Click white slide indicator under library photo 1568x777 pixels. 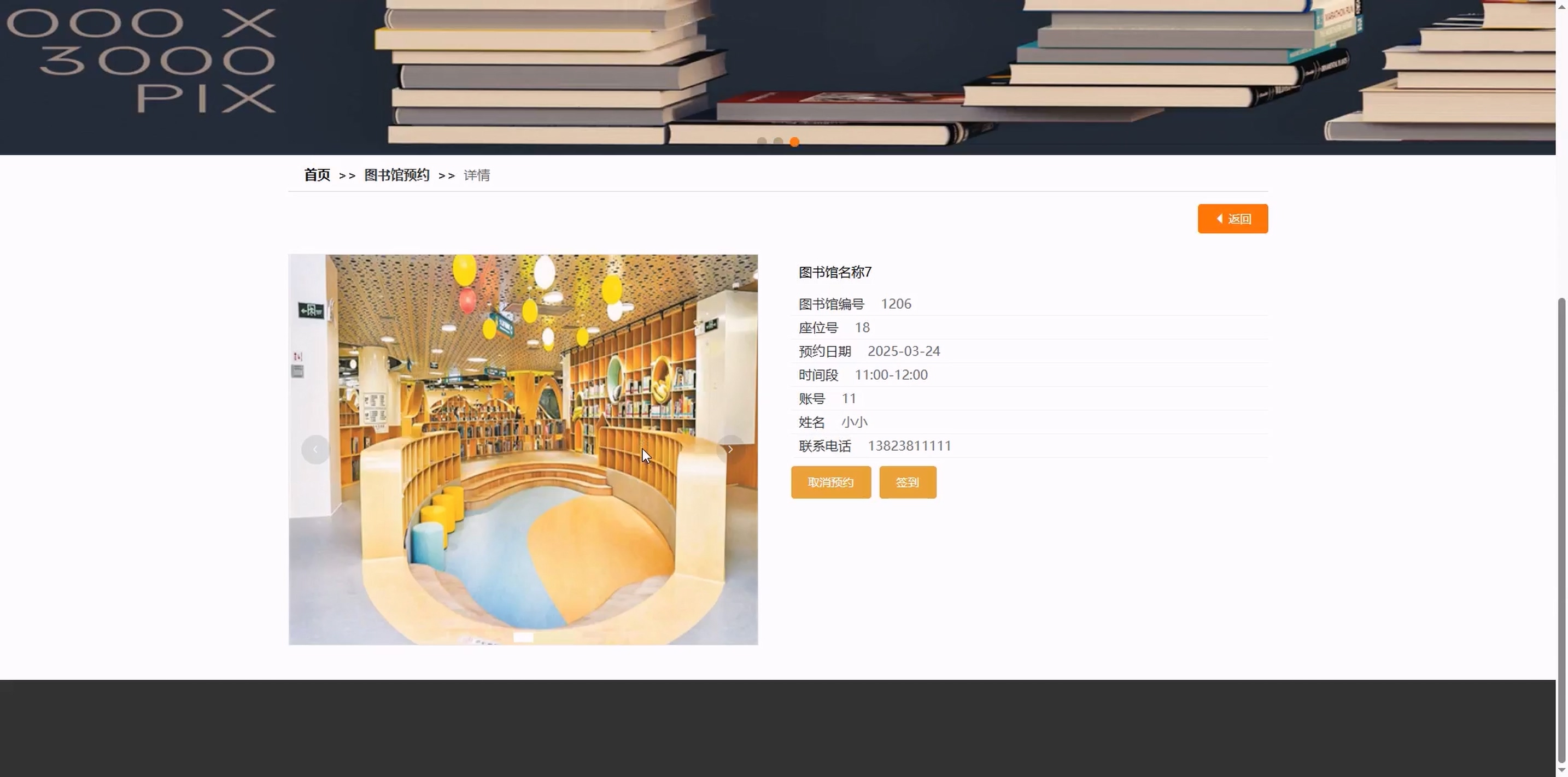[523, 637]
